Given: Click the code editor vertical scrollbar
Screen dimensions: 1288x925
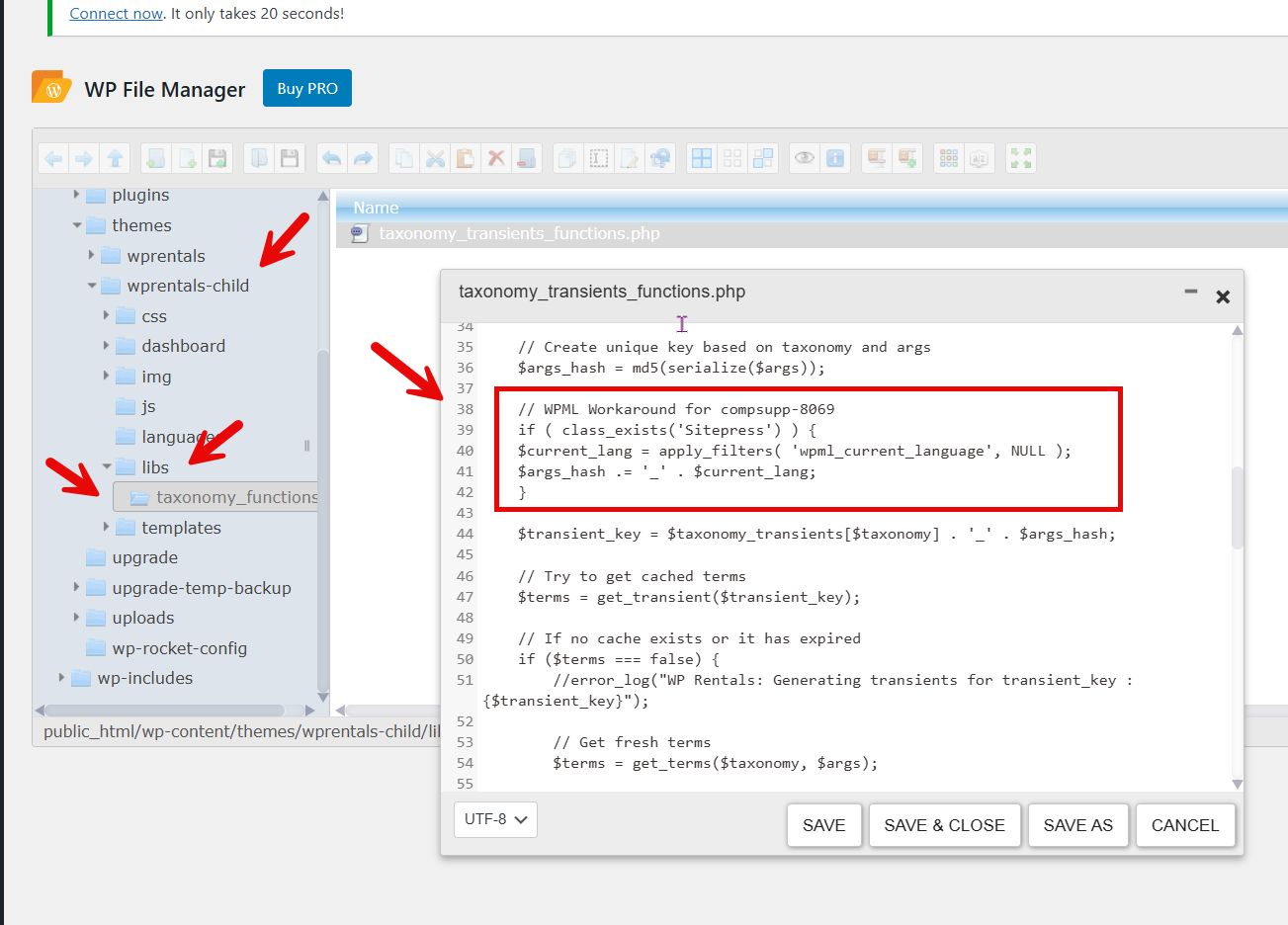Looking at the screenshot, I should 1237,504.
